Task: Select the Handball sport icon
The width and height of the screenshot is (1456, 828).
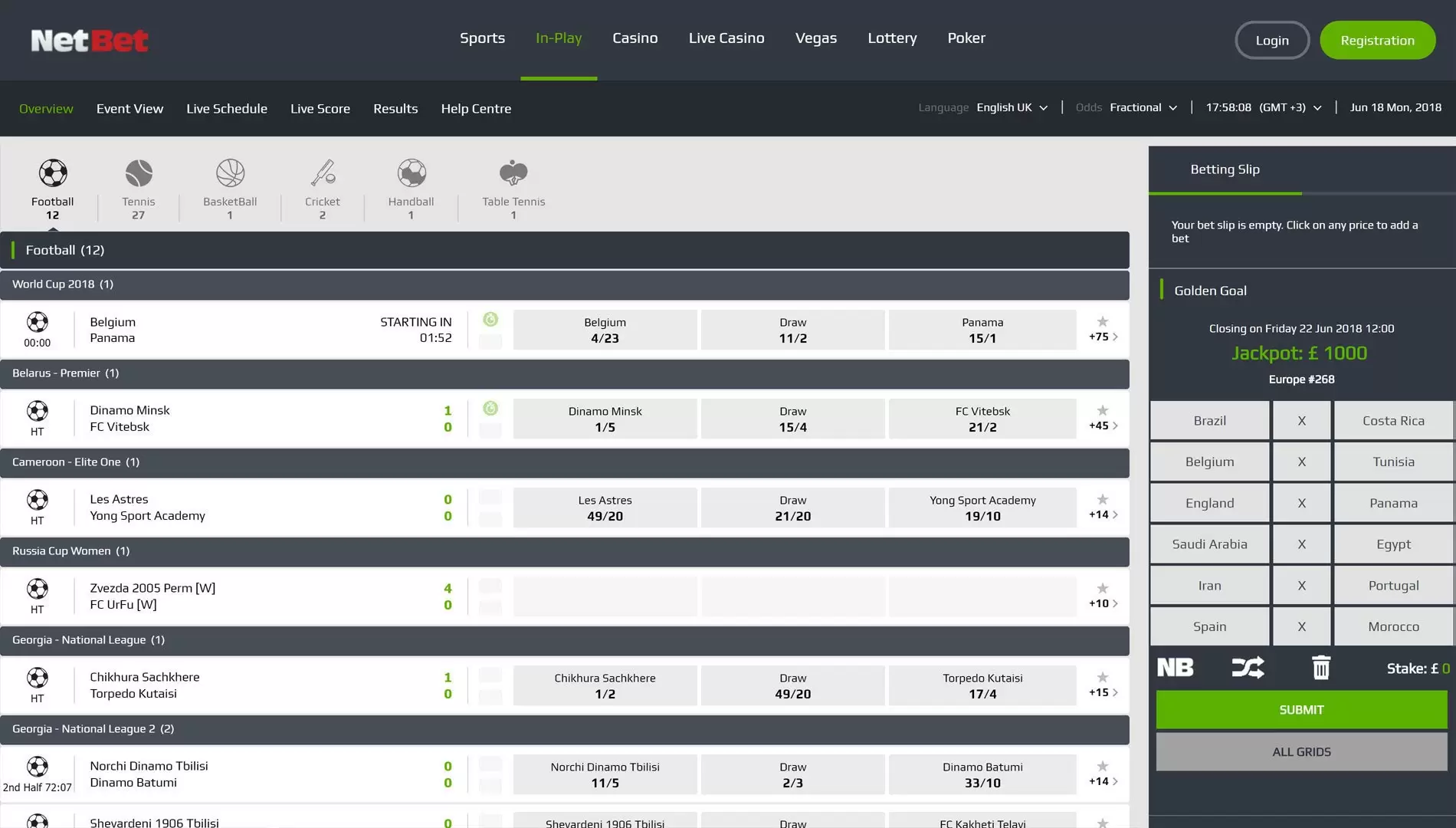Action: tap(412, 173)
